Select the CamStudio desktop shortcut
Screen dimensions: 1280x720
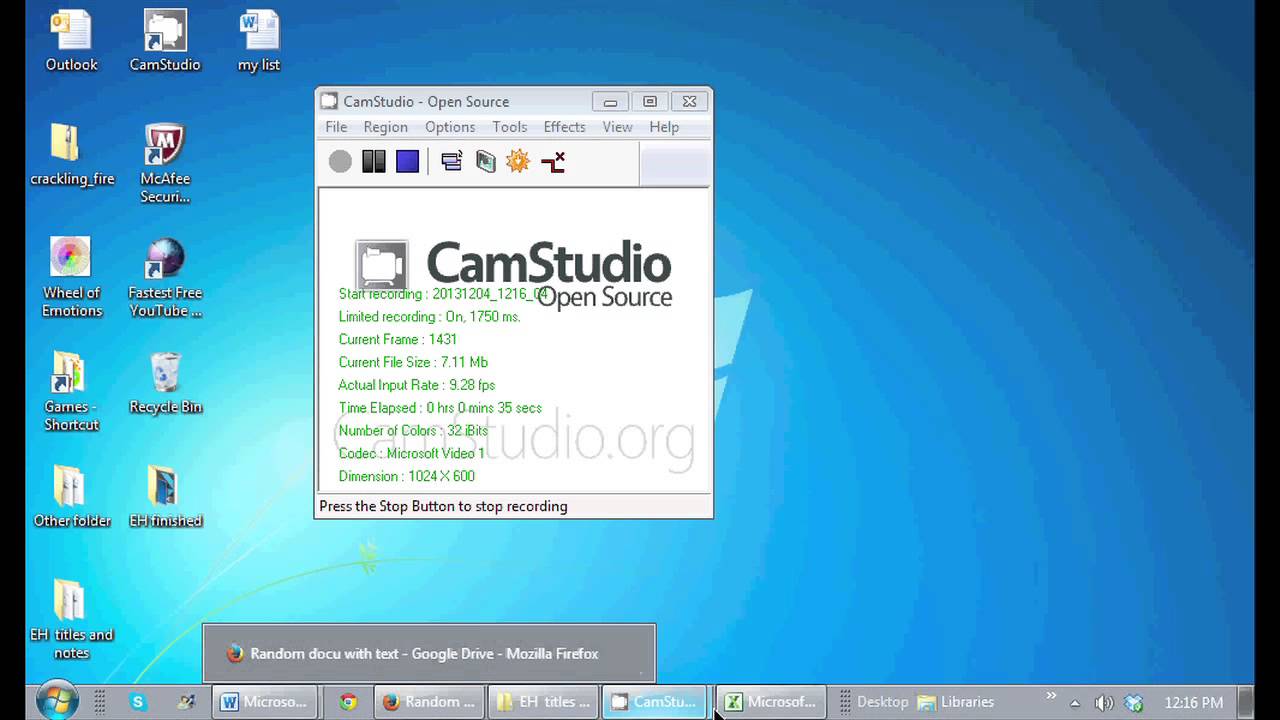[165, 41]
